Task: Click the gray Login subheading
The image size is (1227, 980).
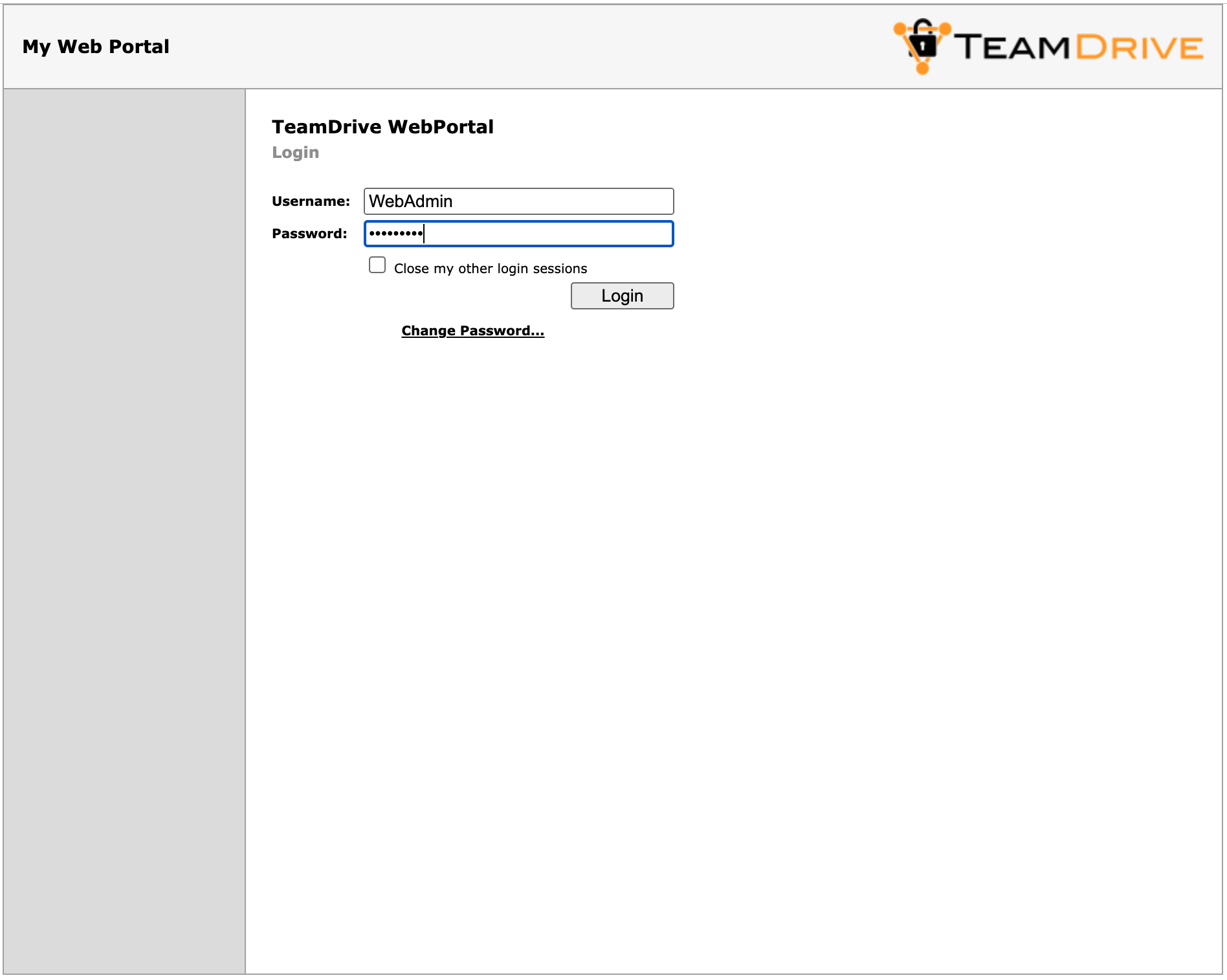Action: pos(295,153)
